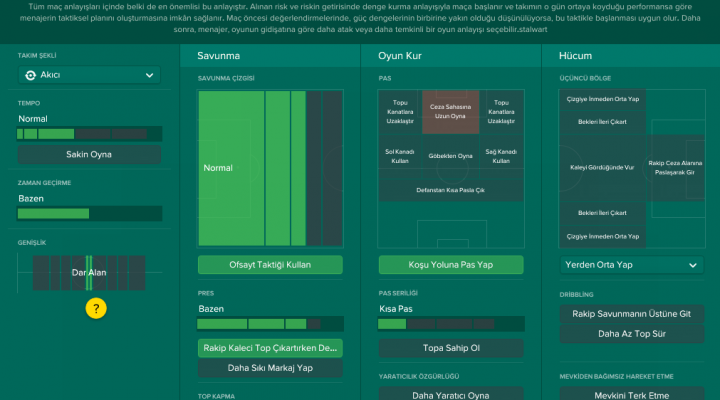Viewport: 720px width, 400px height.
Task: Open the Akıcı team shape dropdown
Action: point(89,75)
